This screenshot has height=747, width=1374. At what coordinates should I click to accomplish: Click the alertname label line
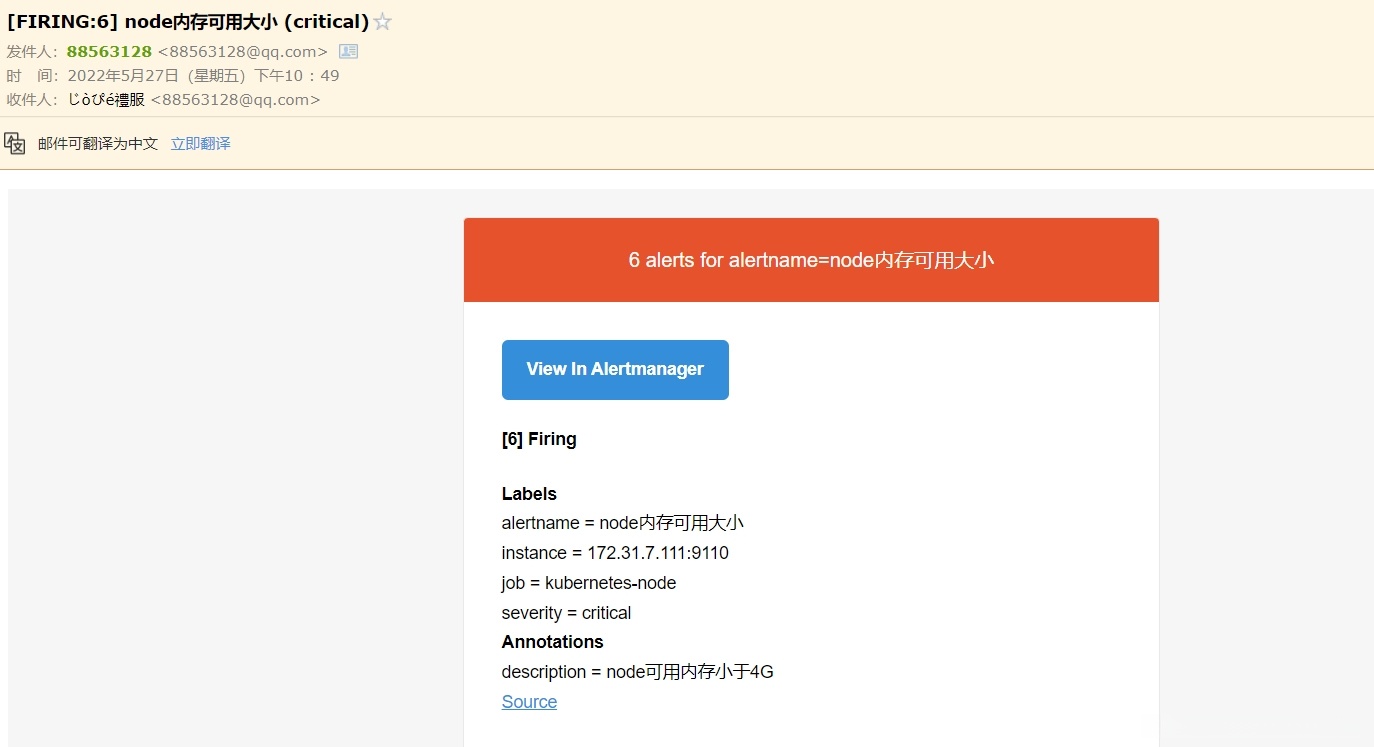coord(622,523)
